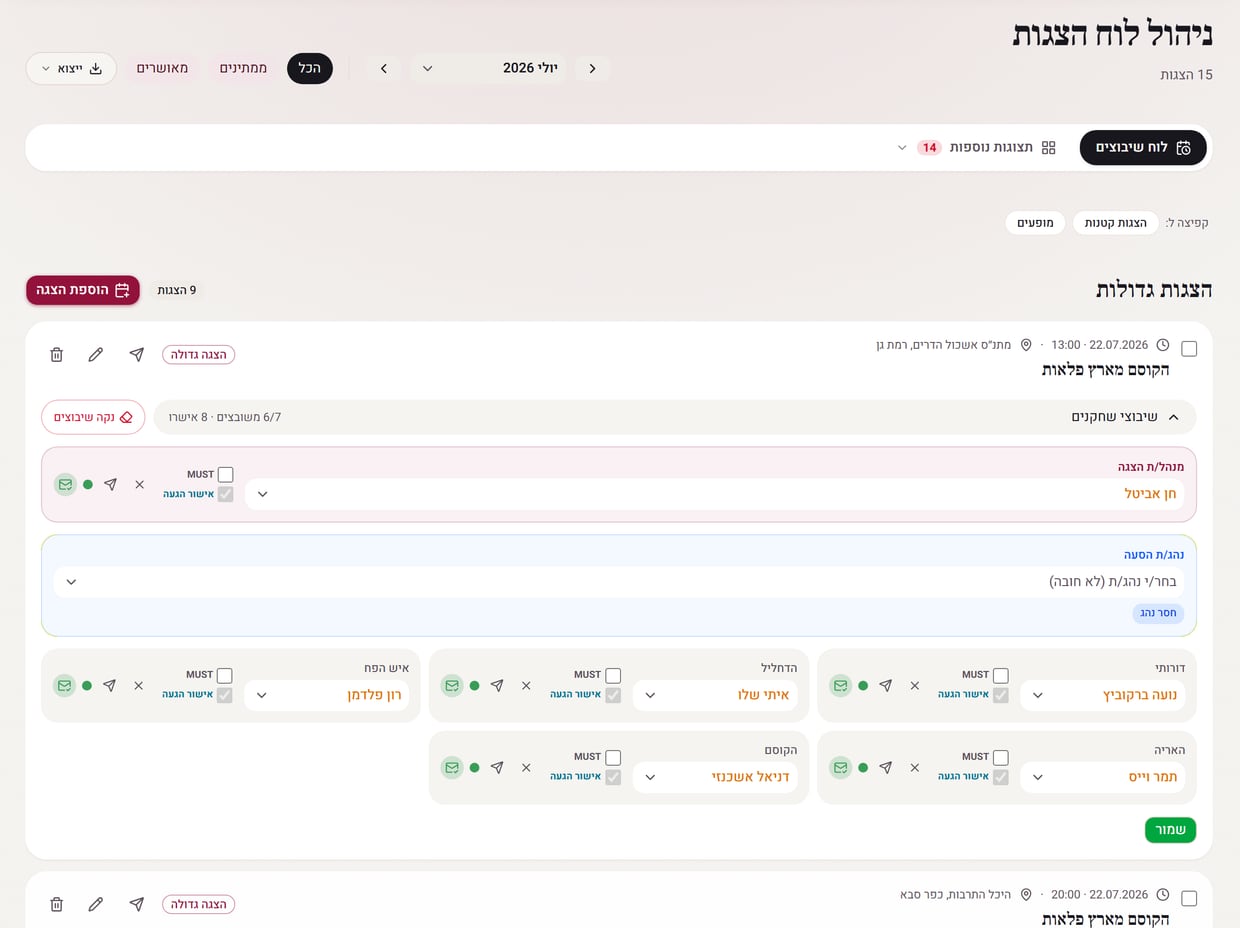Click the הוספת הצגה button
This screenshot has width=1240, height=928.
pos(83,290)
